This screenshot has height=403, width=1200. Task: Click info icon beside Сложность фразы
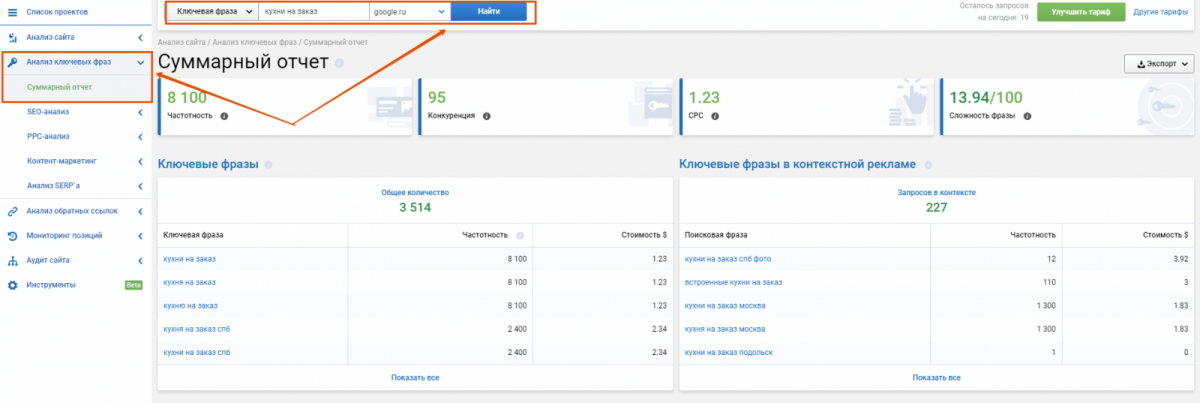coord(1028,116)
